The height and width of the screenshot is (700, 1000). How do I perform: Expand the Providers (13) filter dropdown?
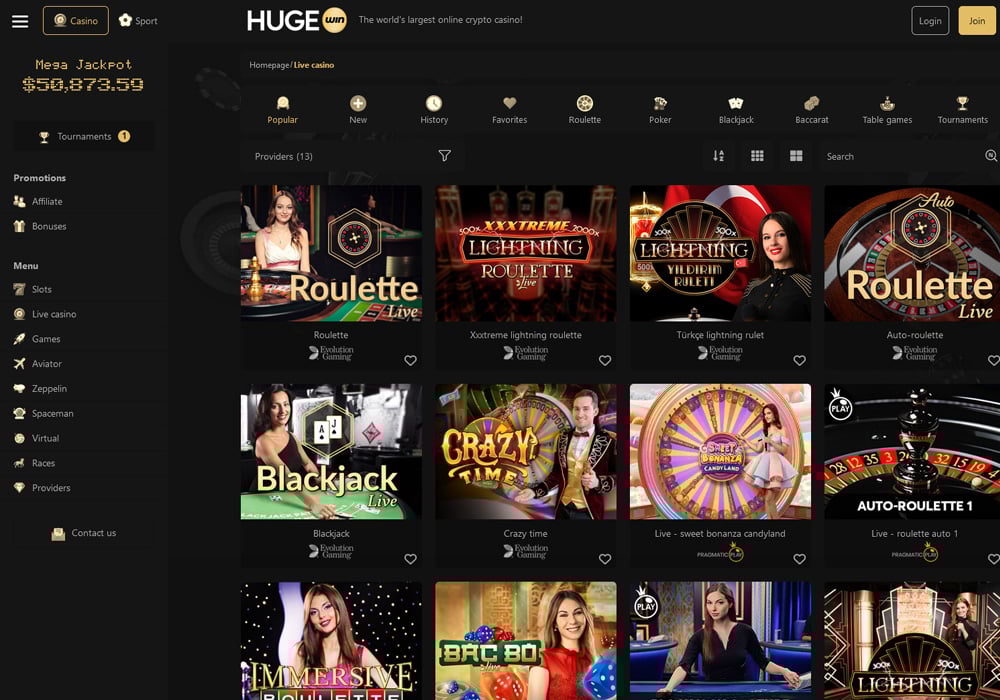tap(352, 156)
